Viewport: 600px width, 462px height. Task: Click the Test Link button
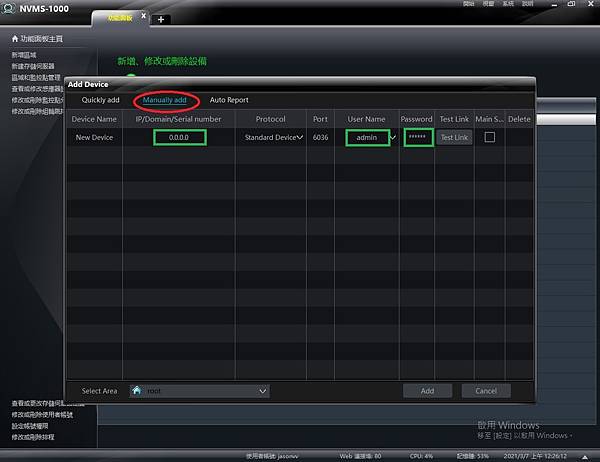point(454,137)
